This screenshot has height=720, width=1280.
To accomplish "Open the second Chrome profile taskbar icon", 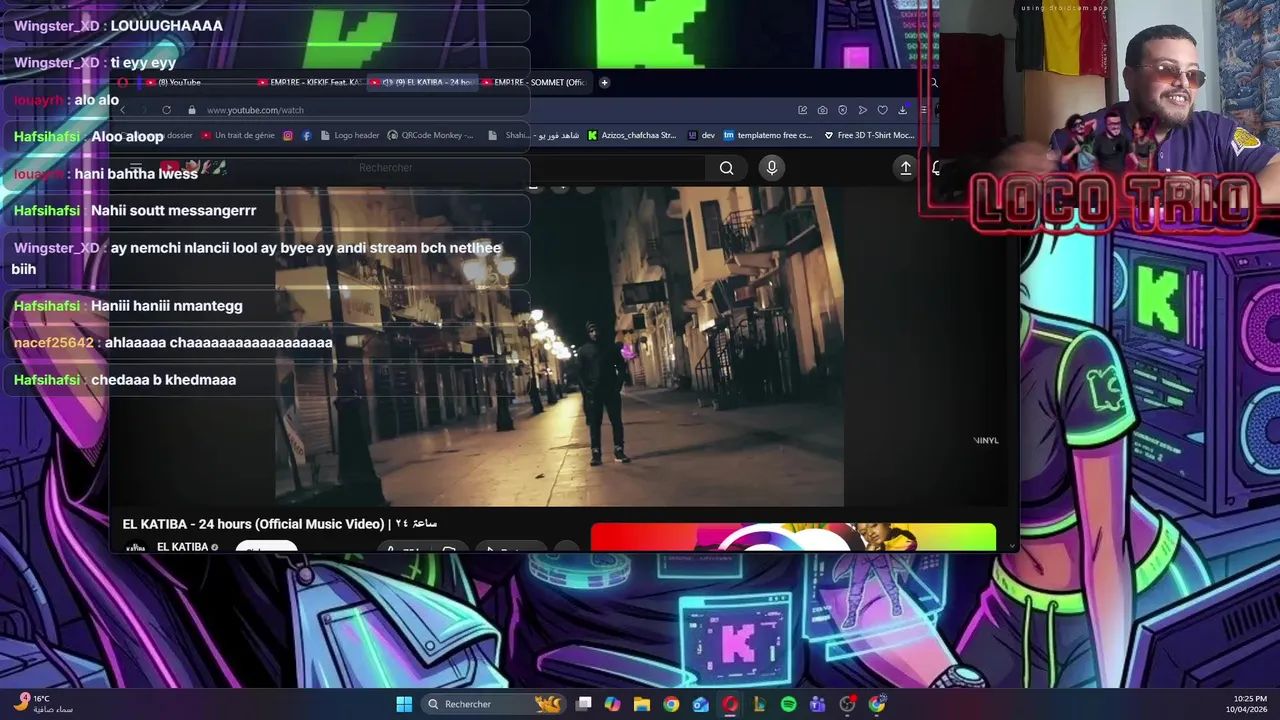I will pyautogui.click(x=877, y=704).
